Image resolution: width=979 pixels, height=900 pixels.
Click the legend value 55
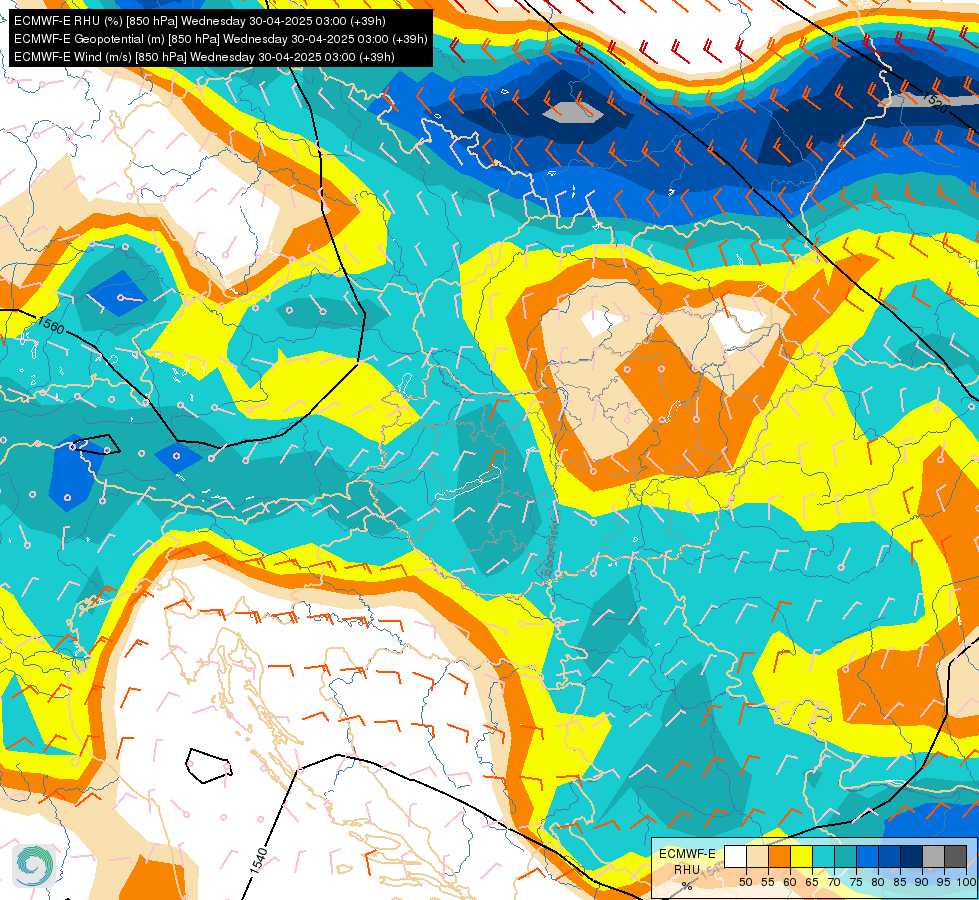[768, 882]
